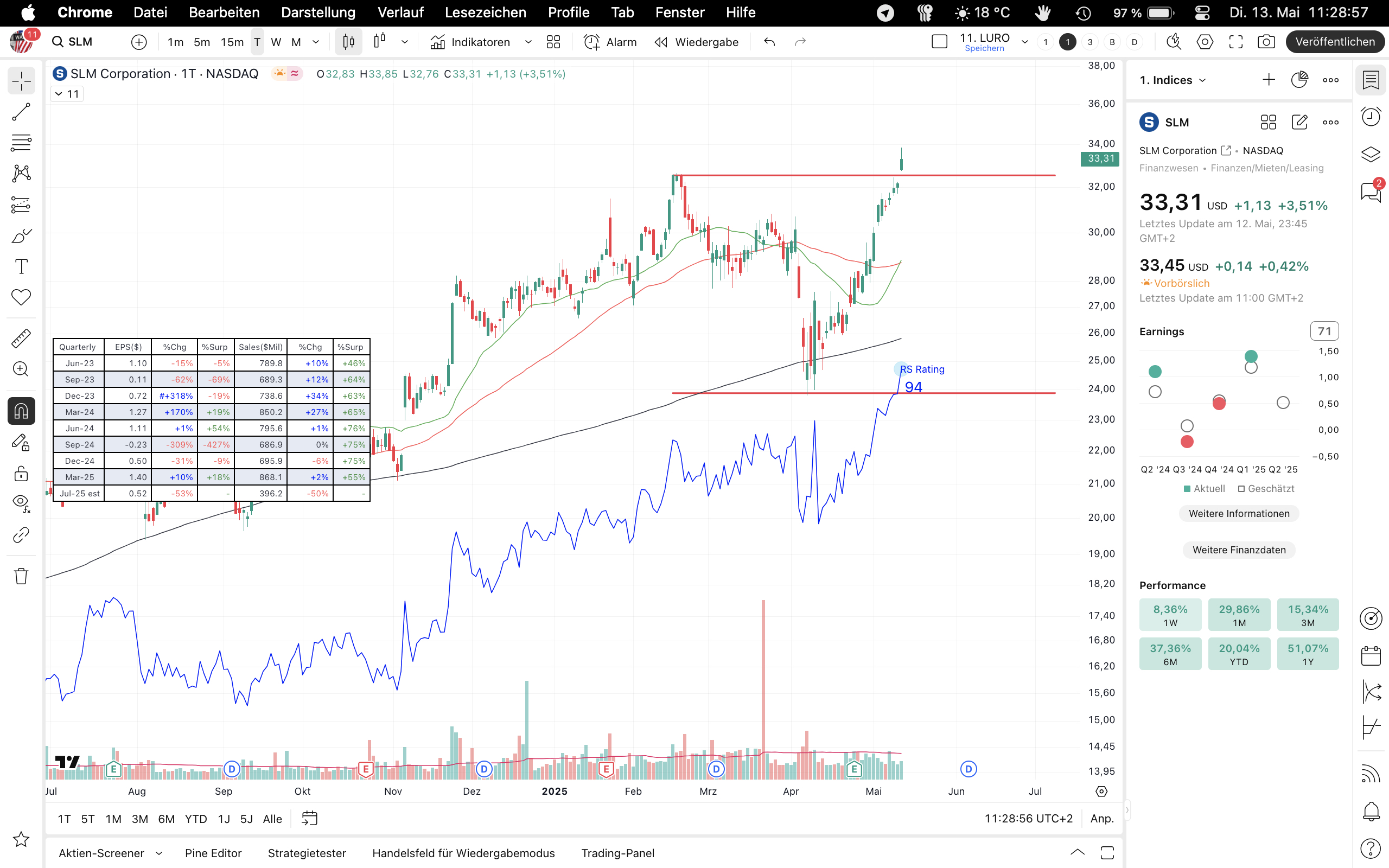
Task: Toggle lock all drawing tools
Action: pos(21,474)
